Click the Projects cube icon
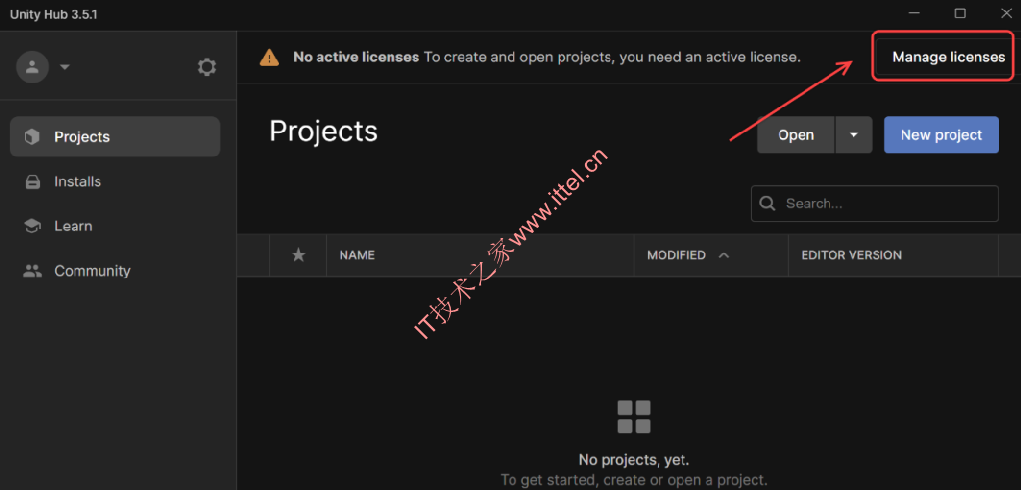The height and width of the screenshot is (490, 1021). click(x=32, y=137)
